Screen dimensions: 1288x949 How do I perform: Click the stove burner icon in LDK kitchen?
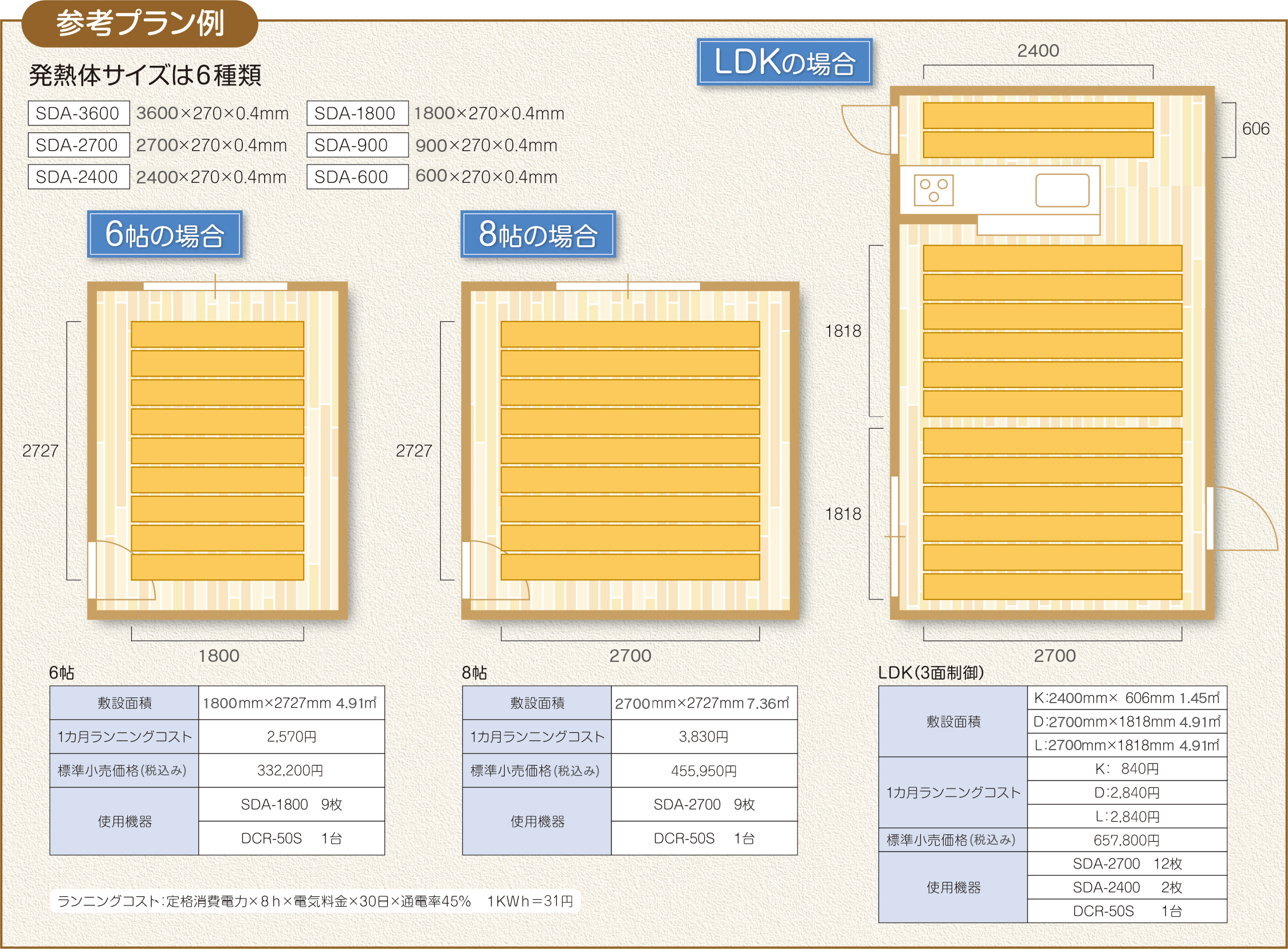pyautogui.click(x=934, y=190)
